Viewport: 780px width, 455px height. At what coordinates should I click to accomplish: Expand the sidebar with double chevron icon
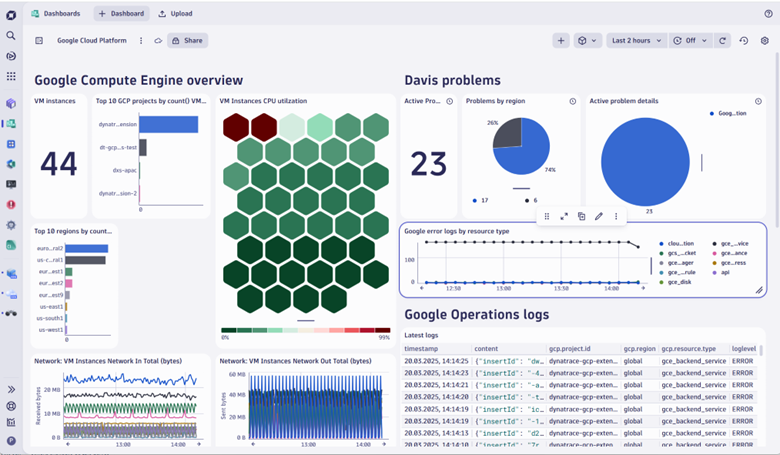click(11, 389)
